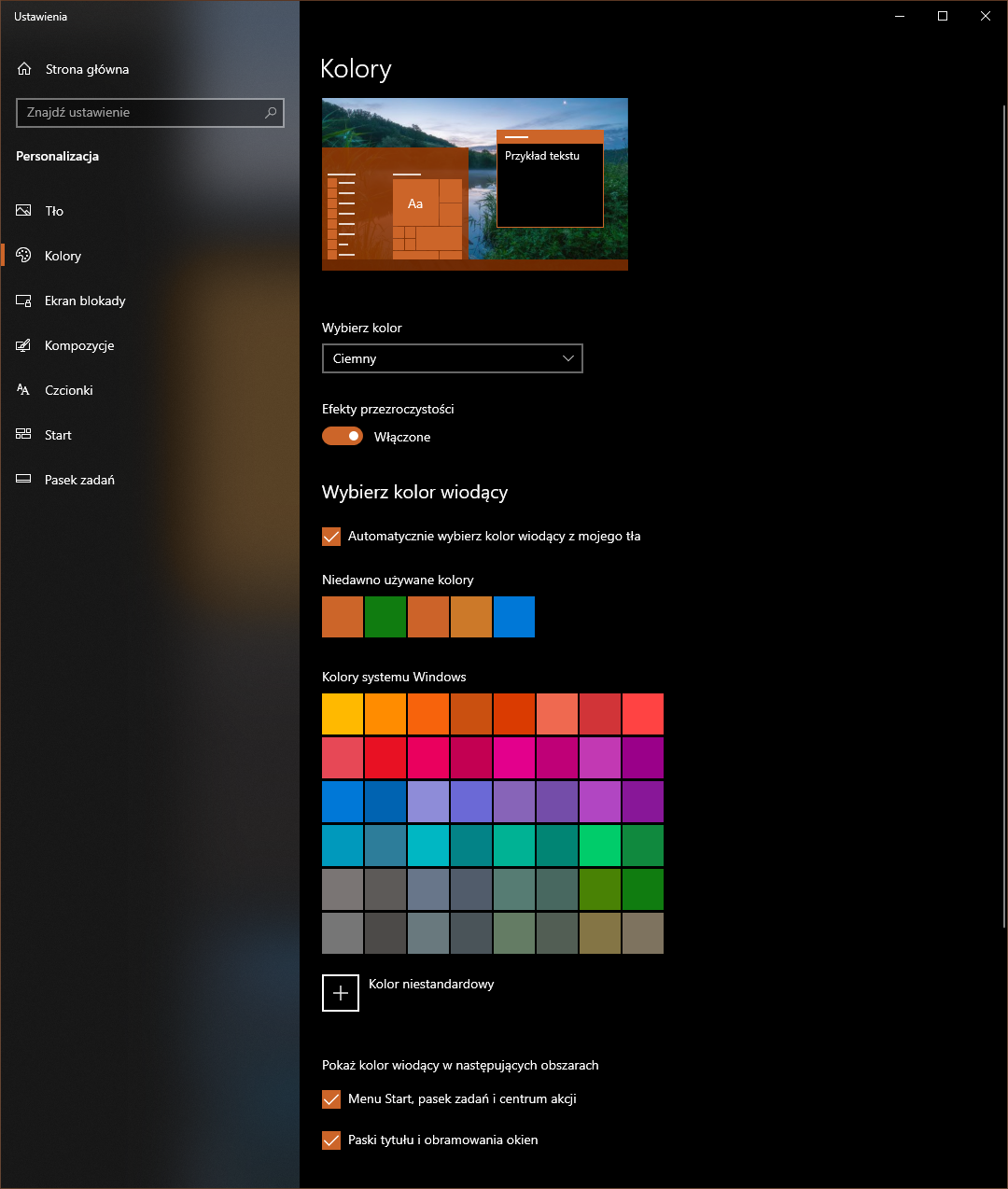
Task: Choose the blue recently used color swatch
Action: (514, 617)
